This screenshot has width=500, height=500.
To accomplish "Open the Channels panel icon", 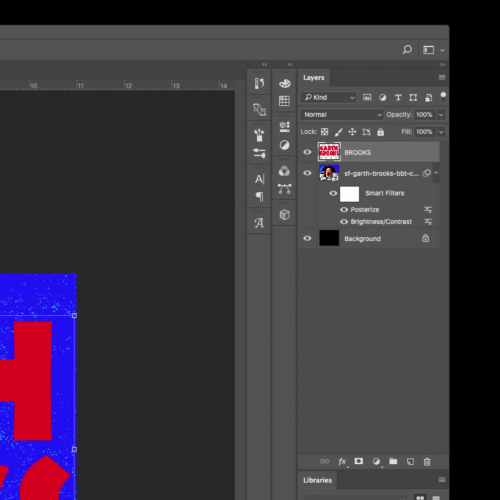I will [284, 171].
